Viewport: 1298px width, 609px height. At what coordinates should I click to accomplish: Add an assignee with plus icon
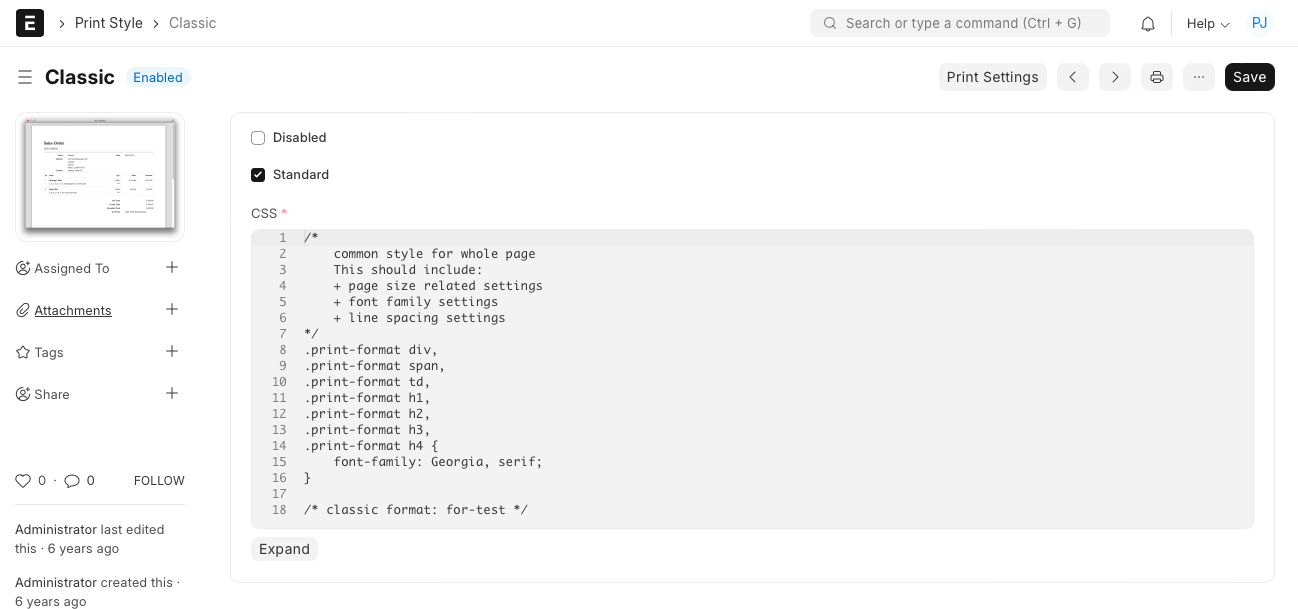click(x=172, y=267)
